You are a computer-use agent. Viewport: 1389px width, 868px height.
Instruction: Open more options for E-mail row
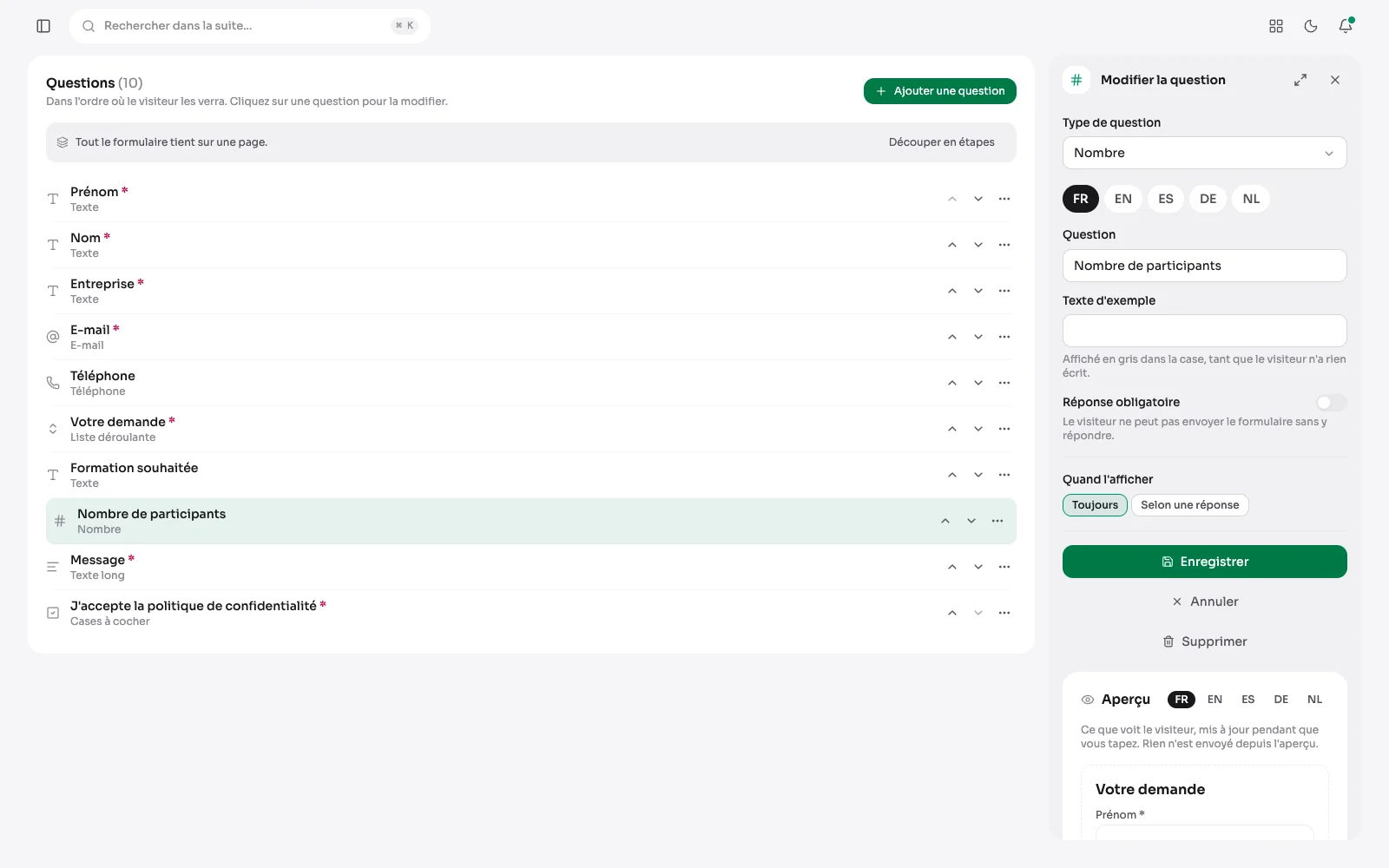(1004, 337)
